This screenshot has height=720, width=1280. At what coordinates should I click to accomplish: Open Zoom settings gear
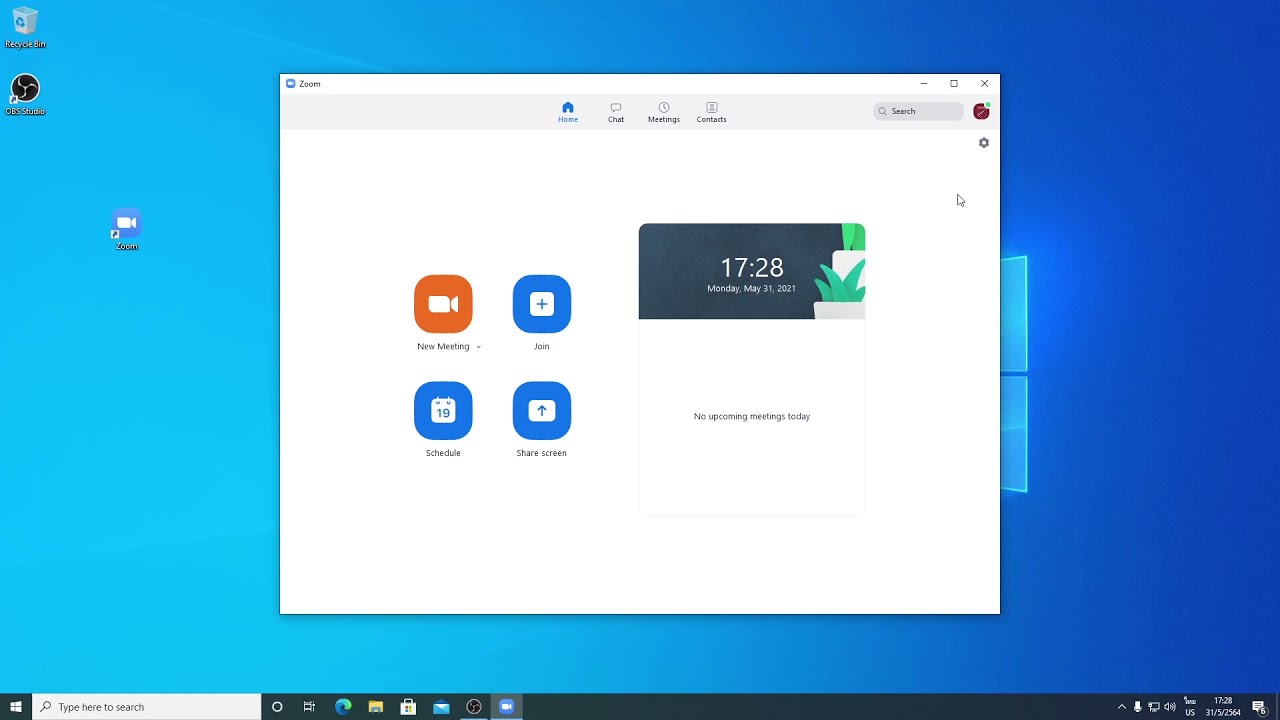tap(984, 143)
